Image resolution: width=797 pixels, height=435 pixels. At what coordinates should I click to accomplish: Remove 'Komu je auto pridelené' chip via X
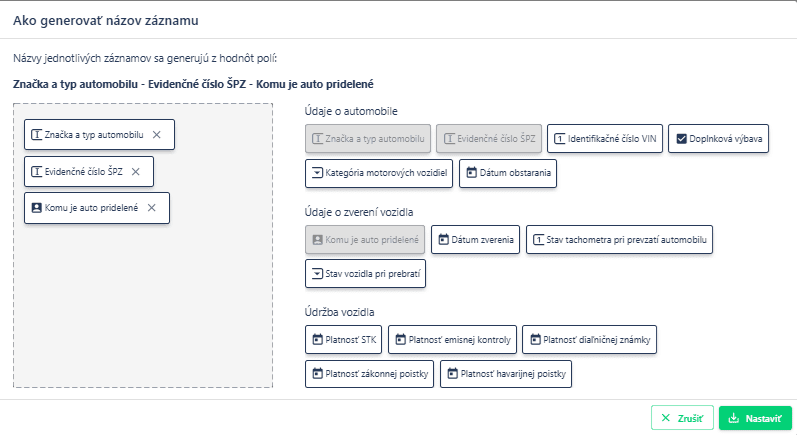(x=151, y=208)
